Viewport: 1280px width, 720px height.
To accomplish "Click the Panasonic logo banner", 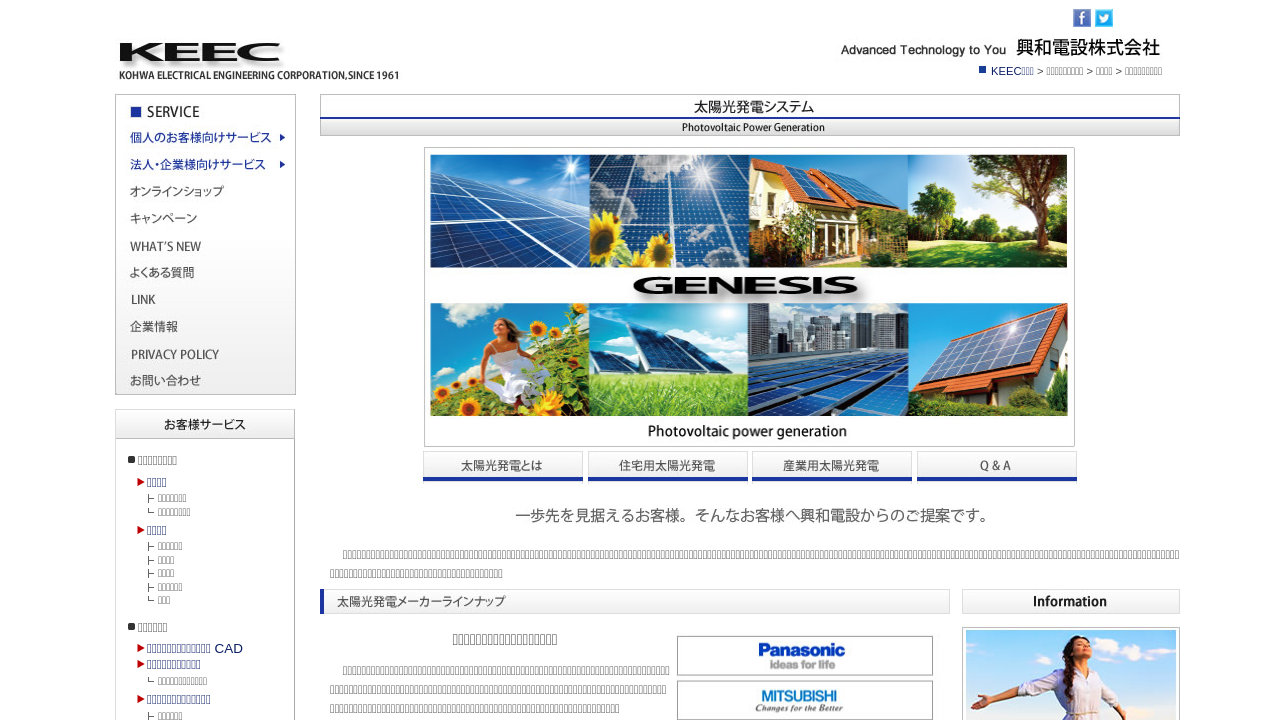I will coord(804,656).
